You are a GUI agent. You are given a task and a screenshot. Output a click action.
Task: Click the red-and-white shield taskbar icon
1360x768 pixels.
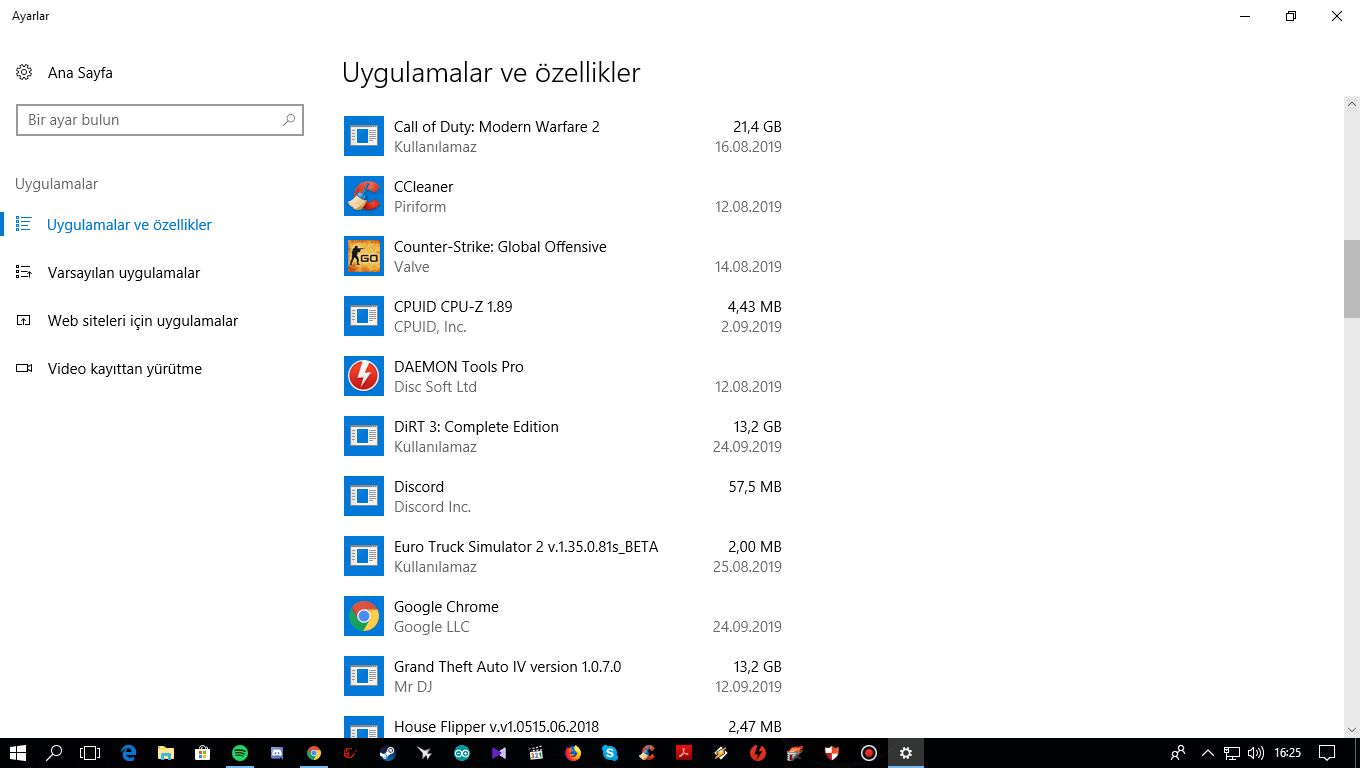point(832,753)
